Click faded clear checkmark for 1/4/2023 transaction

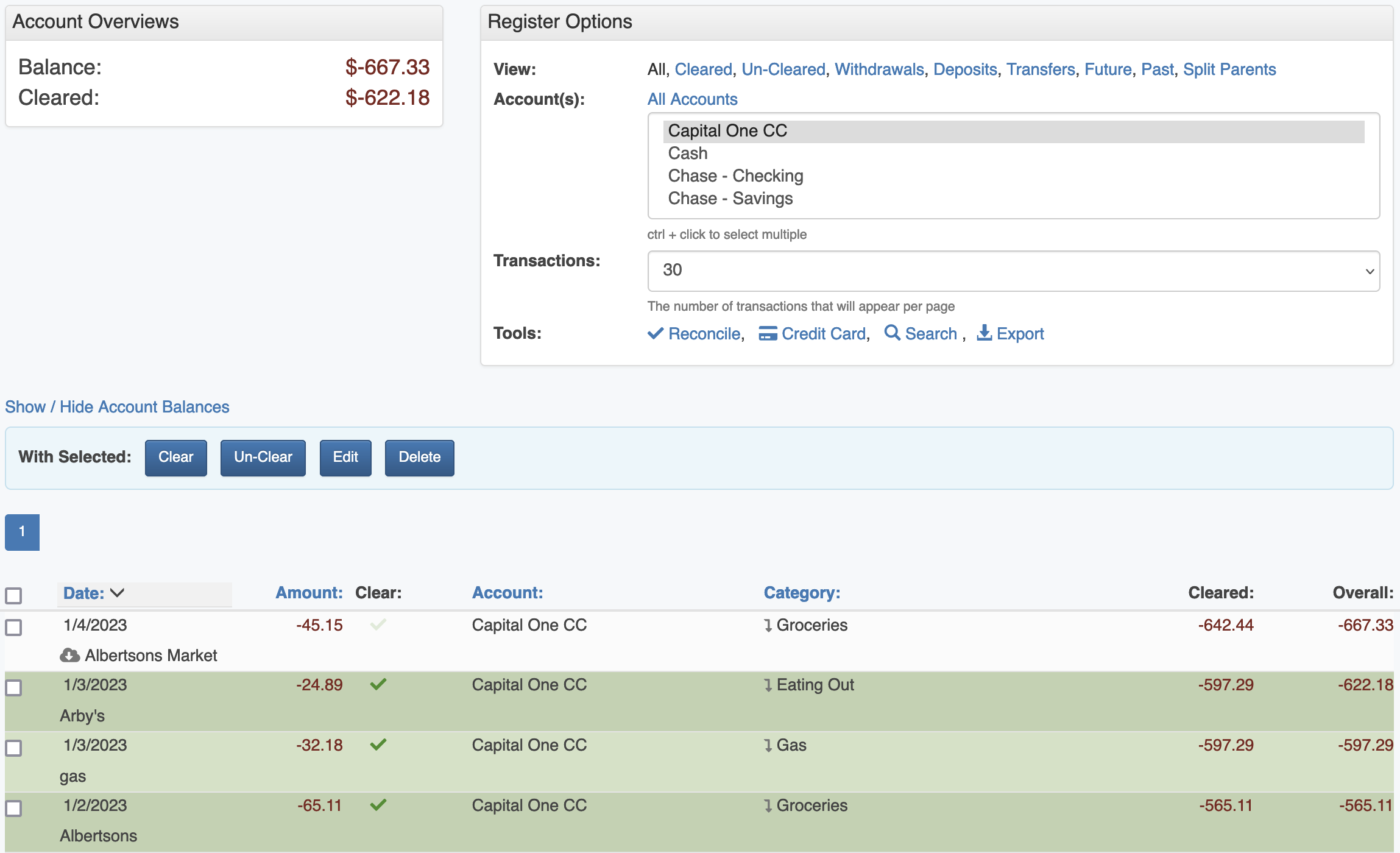click(378, 625)
